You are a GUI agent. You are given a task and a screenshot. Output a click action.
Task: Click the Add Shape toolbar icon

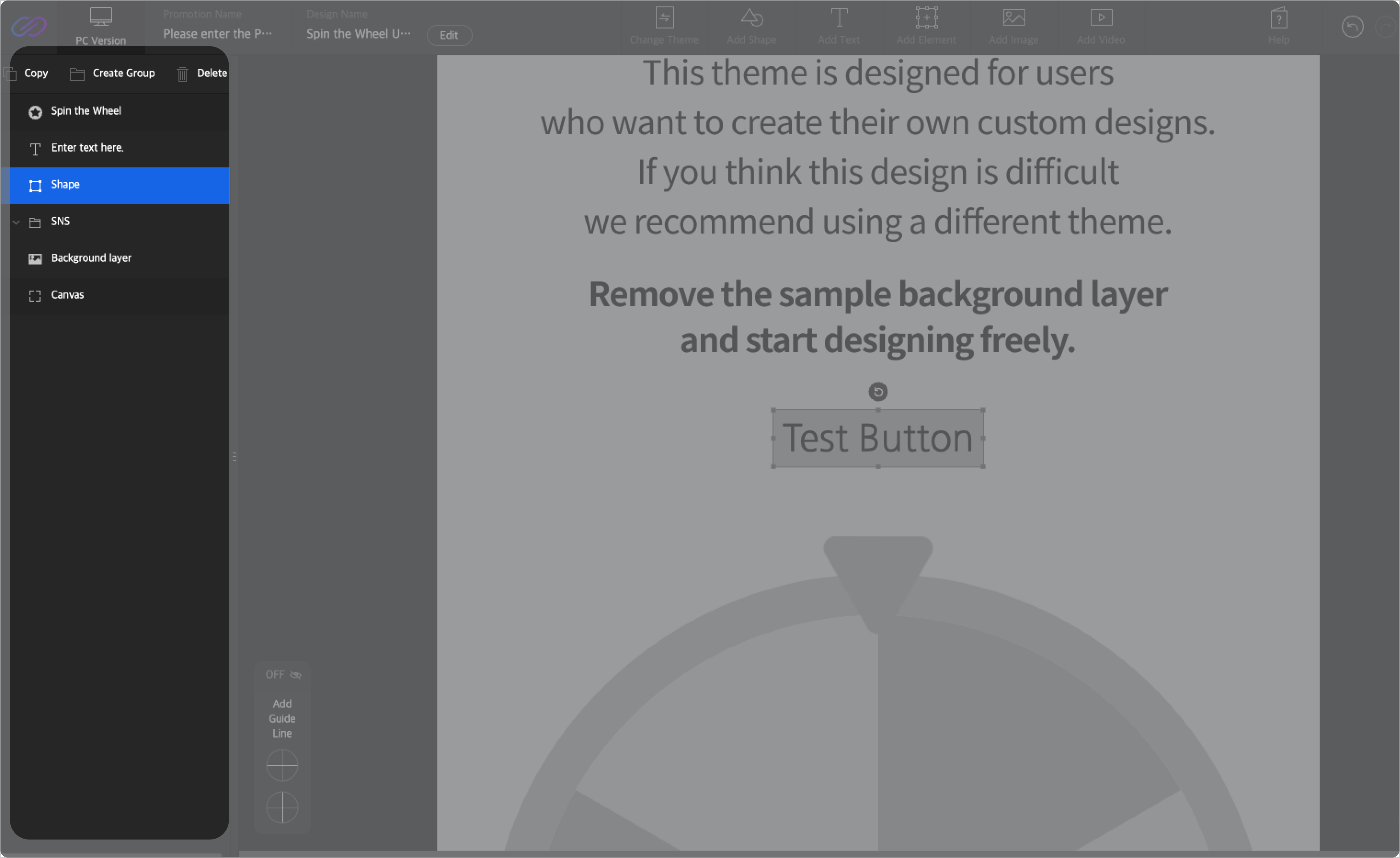751,25
